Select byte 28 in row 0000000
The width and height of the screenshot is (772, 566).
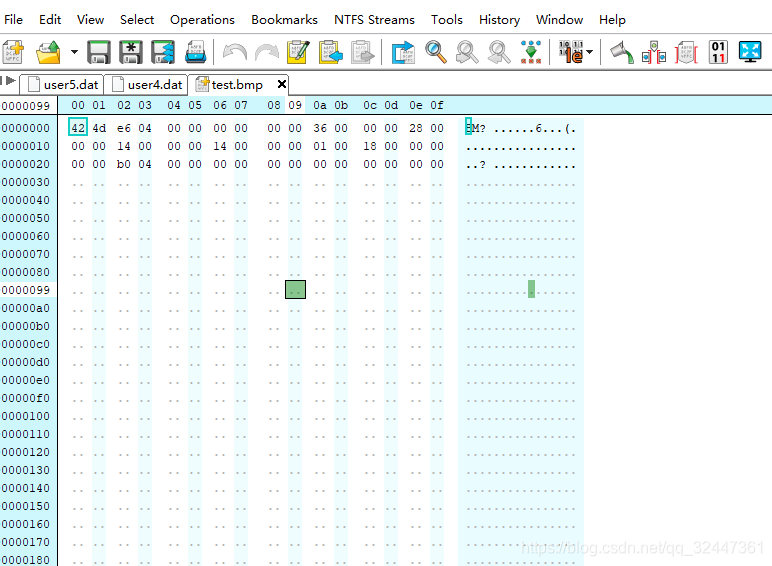pos(416,128)
